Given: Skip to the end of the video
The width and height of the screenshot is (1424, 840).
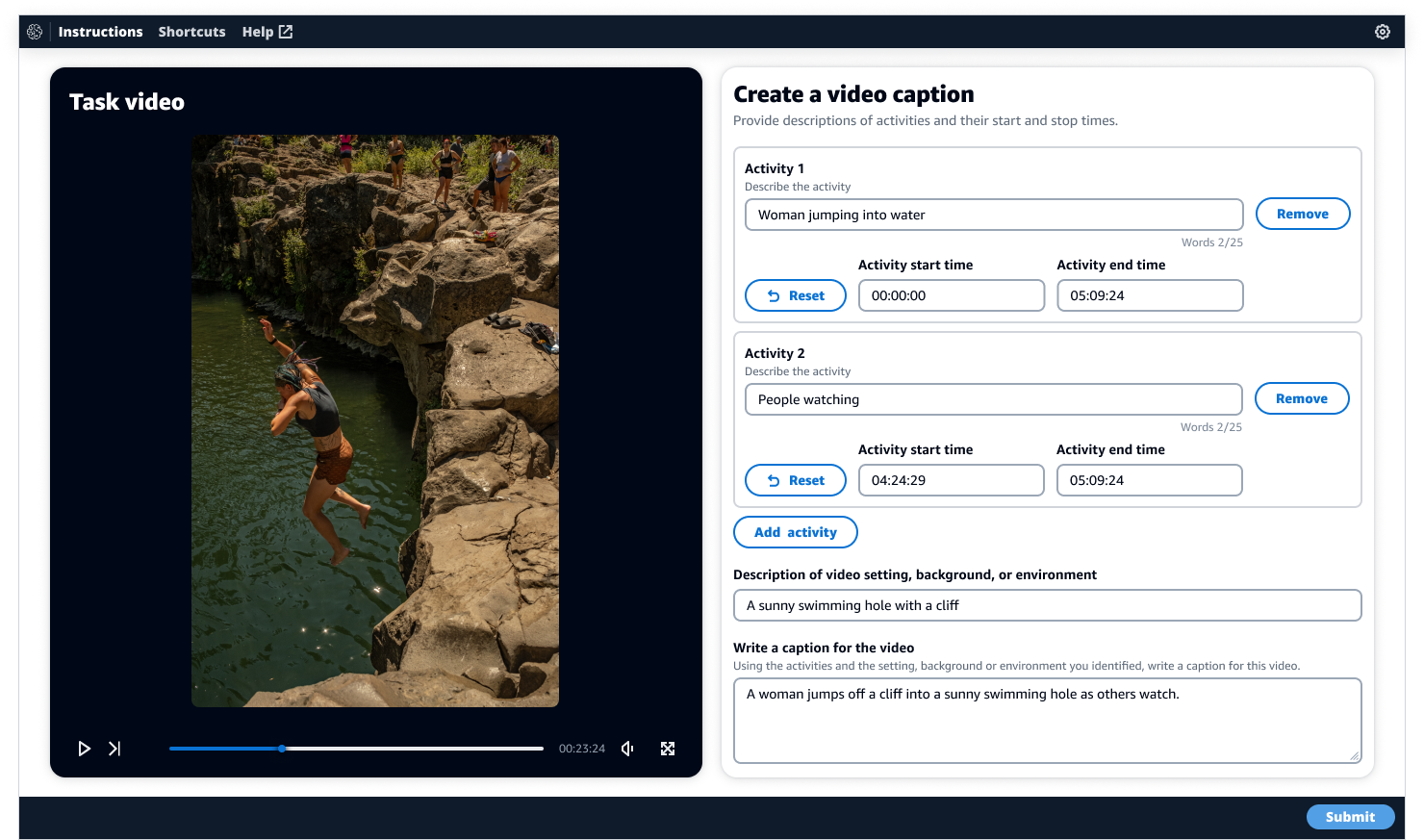Looking at the screenshot, I should 114,748.
